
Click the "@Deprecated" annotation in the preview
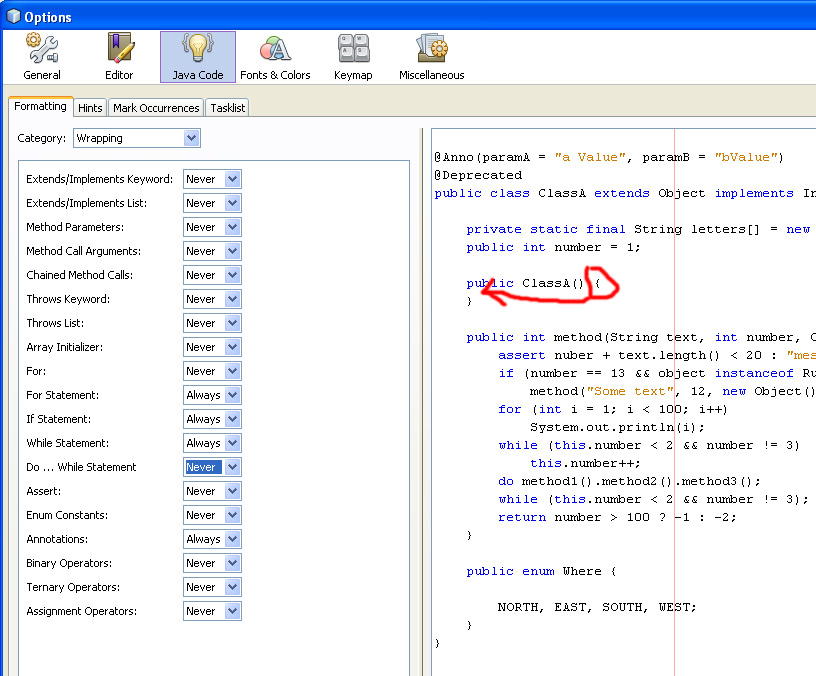coord(478,175)
